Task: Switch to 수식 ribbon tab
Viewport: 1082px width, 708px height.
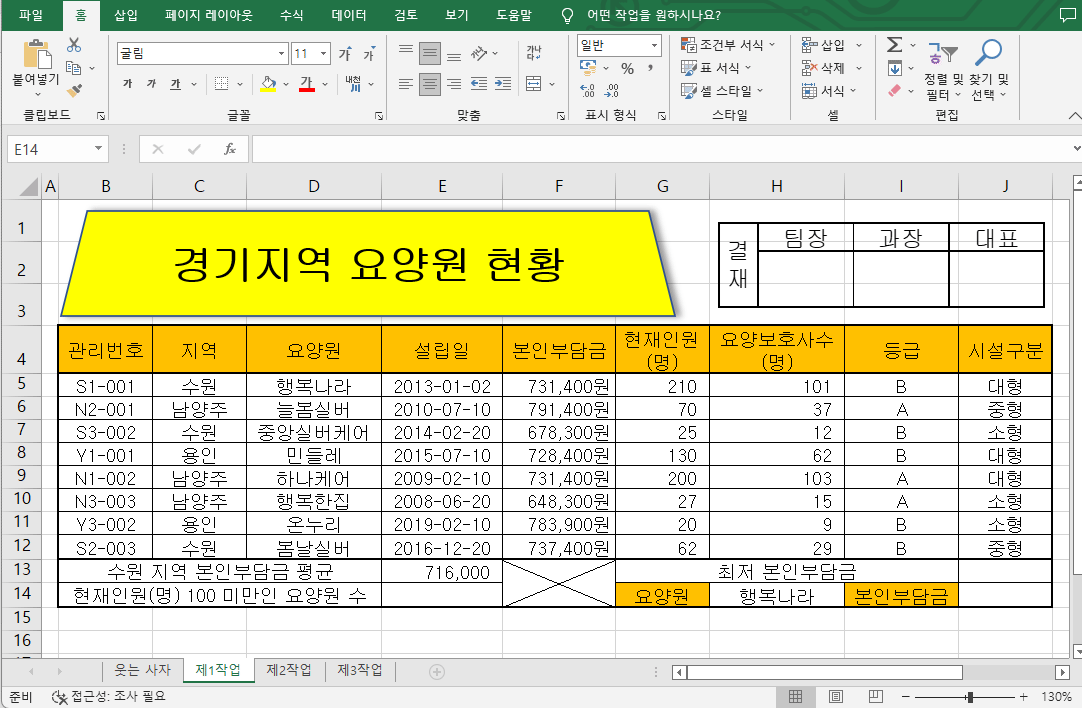Action: click(x=291, y=15)
